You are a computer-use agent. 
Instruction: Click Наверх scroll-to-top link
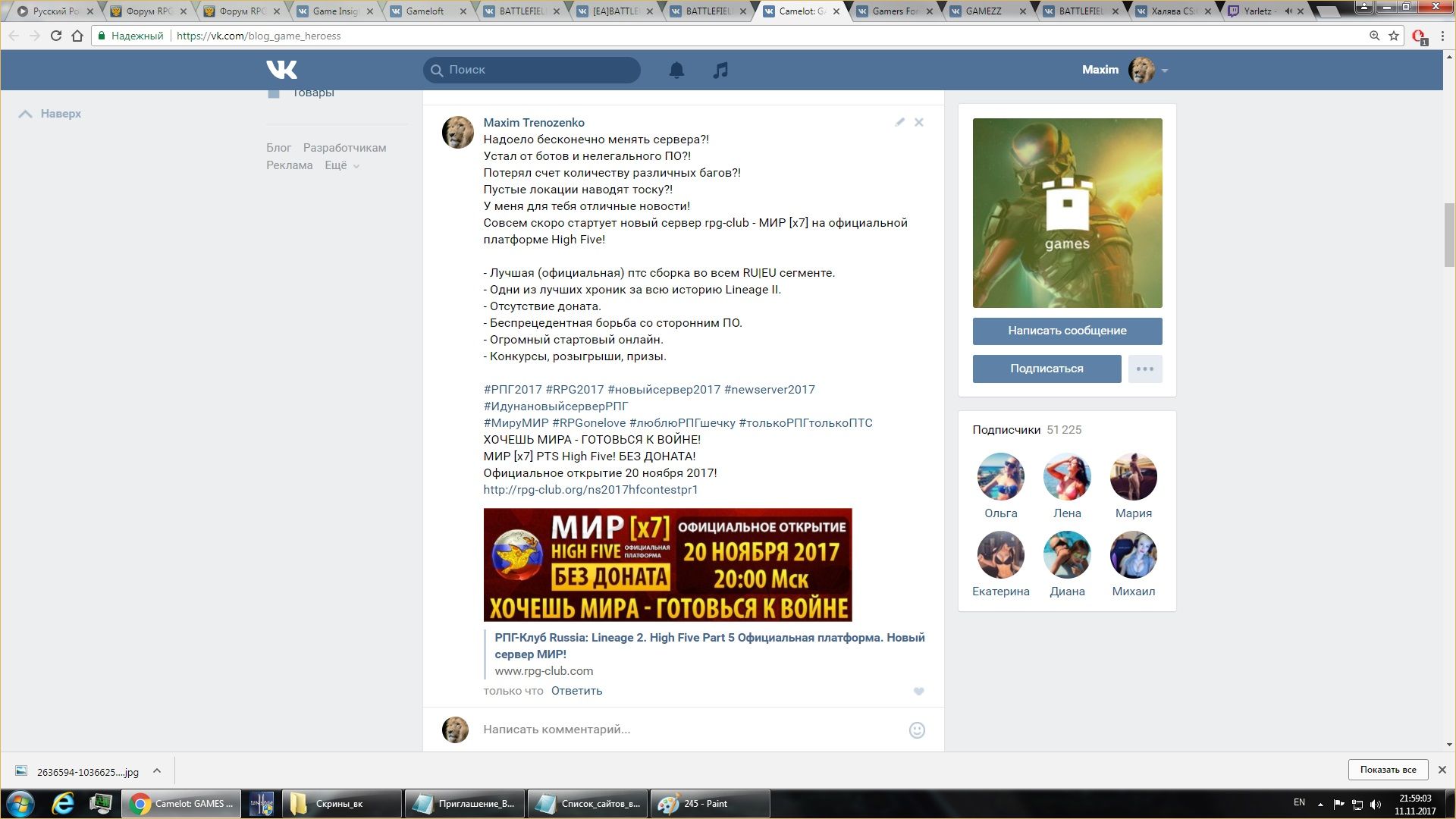[x=50, y=114]
